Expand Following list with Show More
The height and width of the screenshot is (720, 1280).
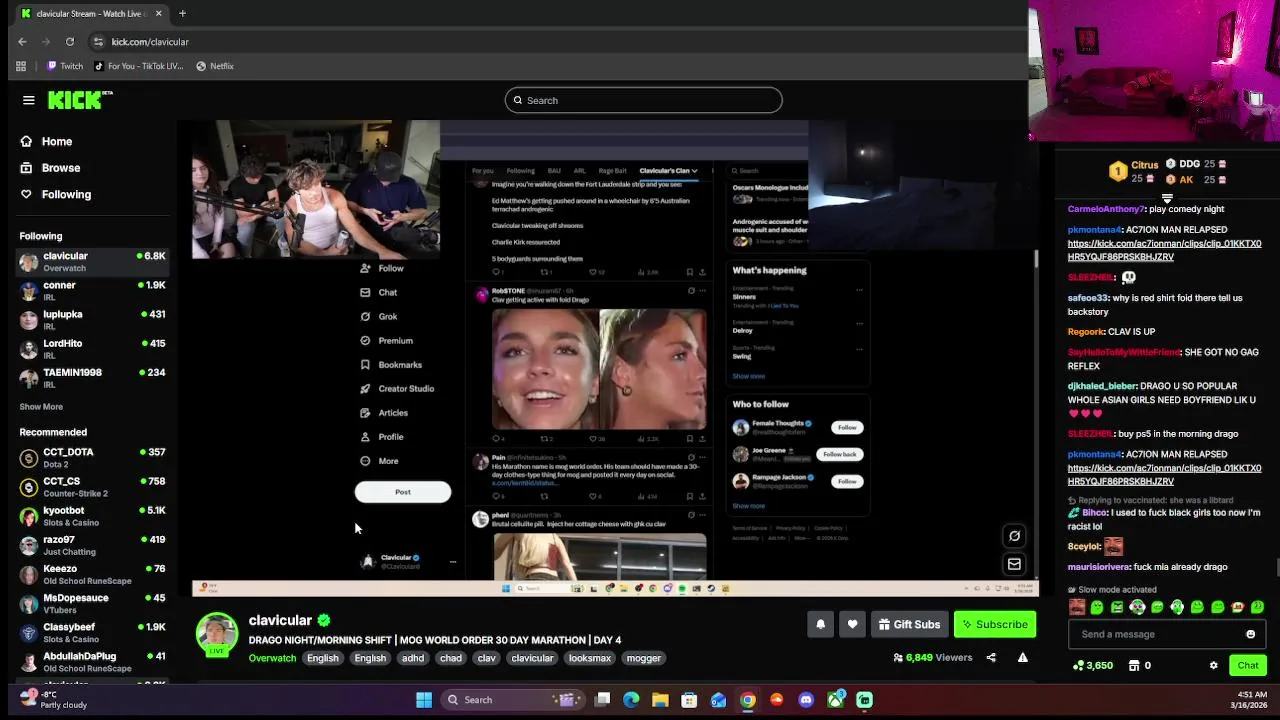tap(41, 407)
